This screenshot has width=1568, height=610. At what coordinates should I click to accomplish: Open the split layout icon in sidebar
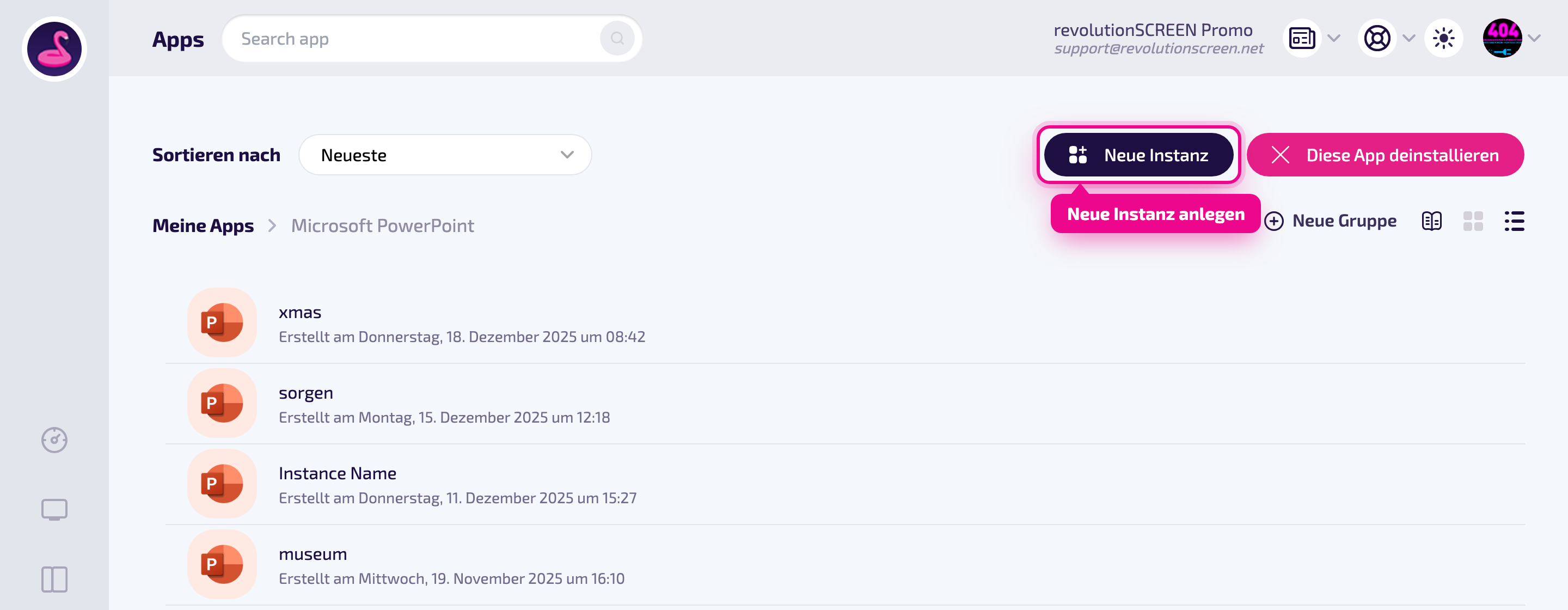pyautogui.click(x=54, y=579)
